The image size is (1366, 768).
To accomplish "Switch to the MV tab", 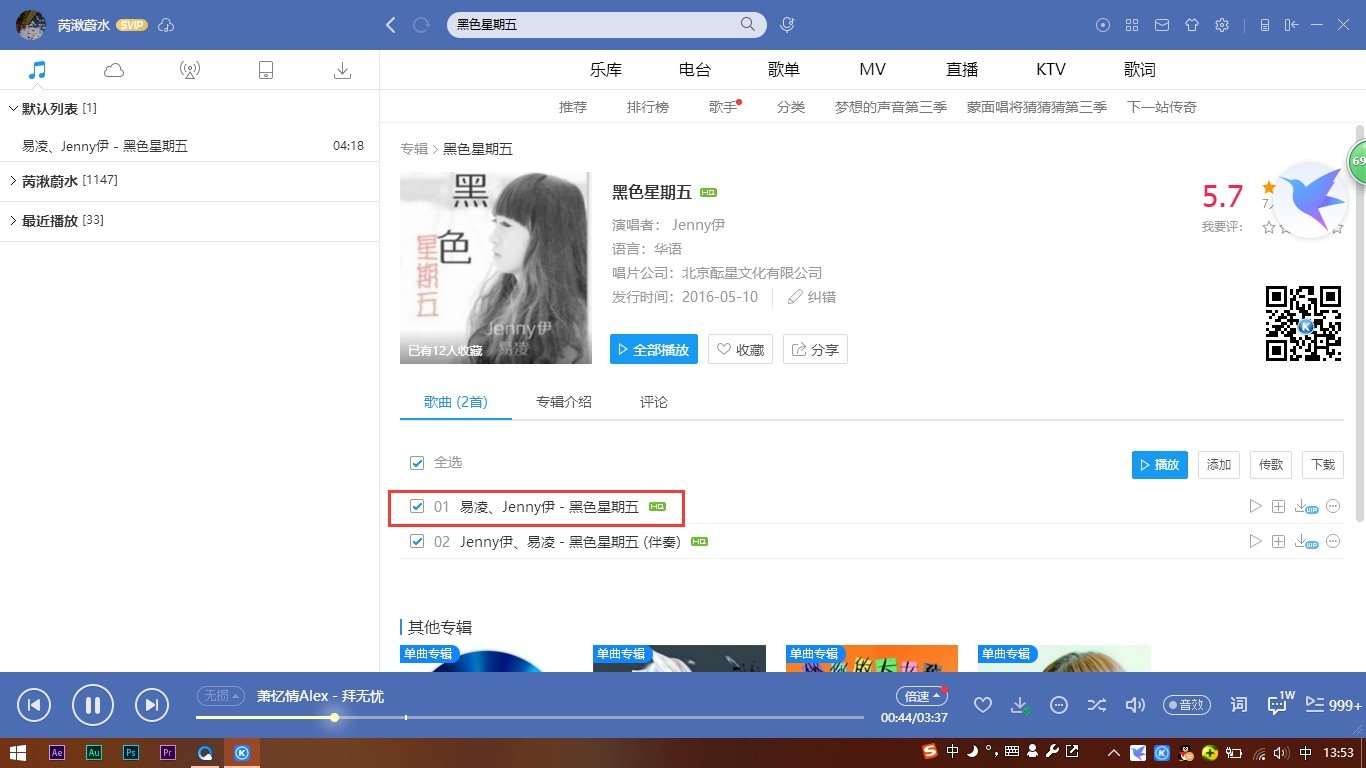I will point(873,69).
